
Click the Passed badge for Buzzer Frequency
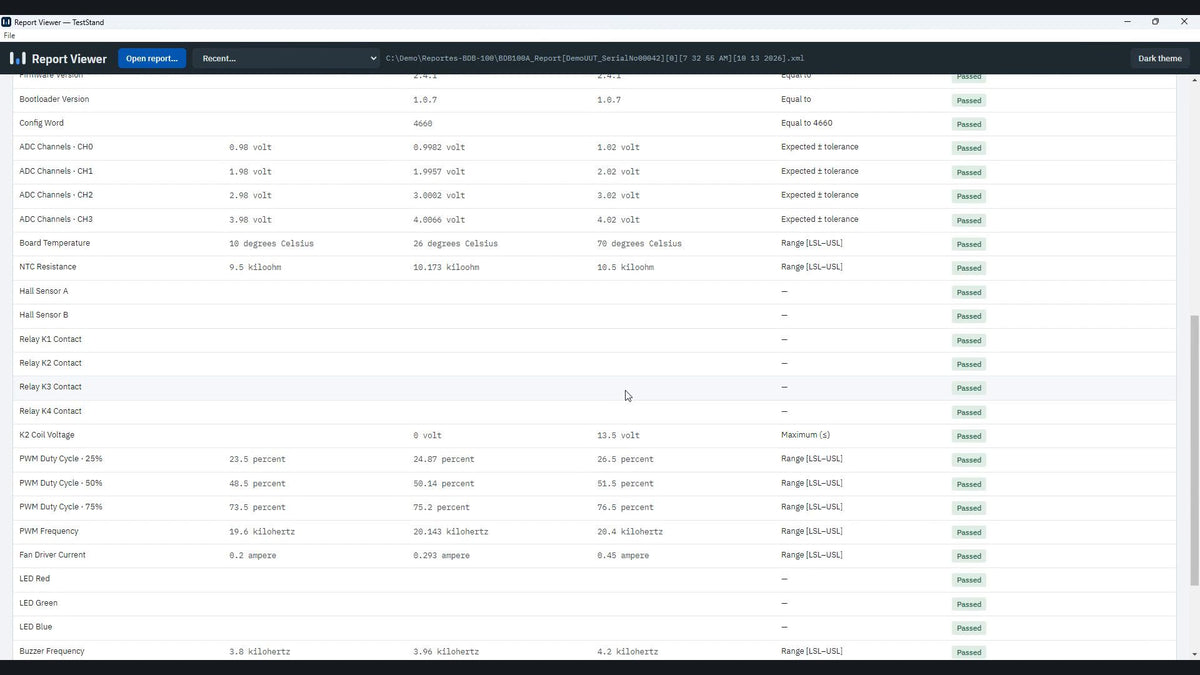coord(969,652)
